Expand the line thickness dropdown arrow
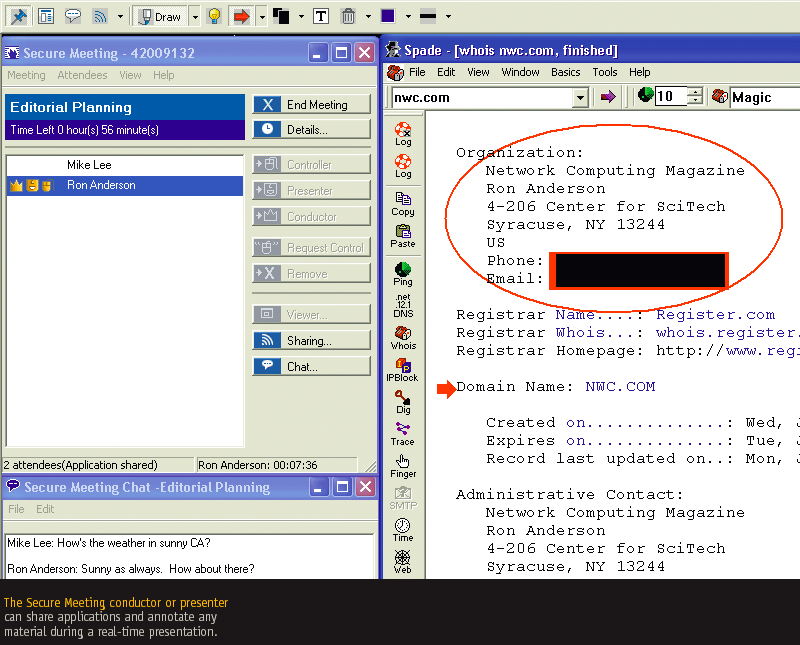Viewport: 800px width, 645px height. tap(448, 16)
